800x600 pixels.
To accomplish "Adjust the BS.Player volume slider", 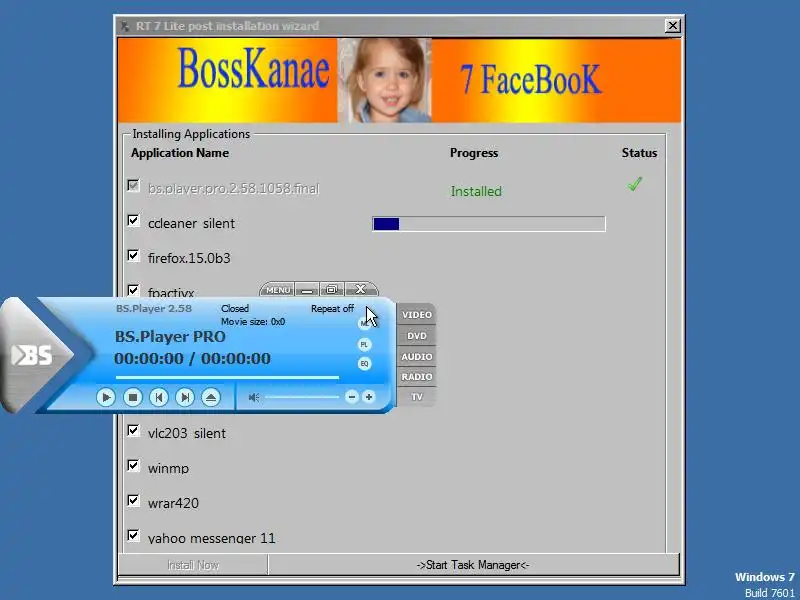I will point(302,397).
